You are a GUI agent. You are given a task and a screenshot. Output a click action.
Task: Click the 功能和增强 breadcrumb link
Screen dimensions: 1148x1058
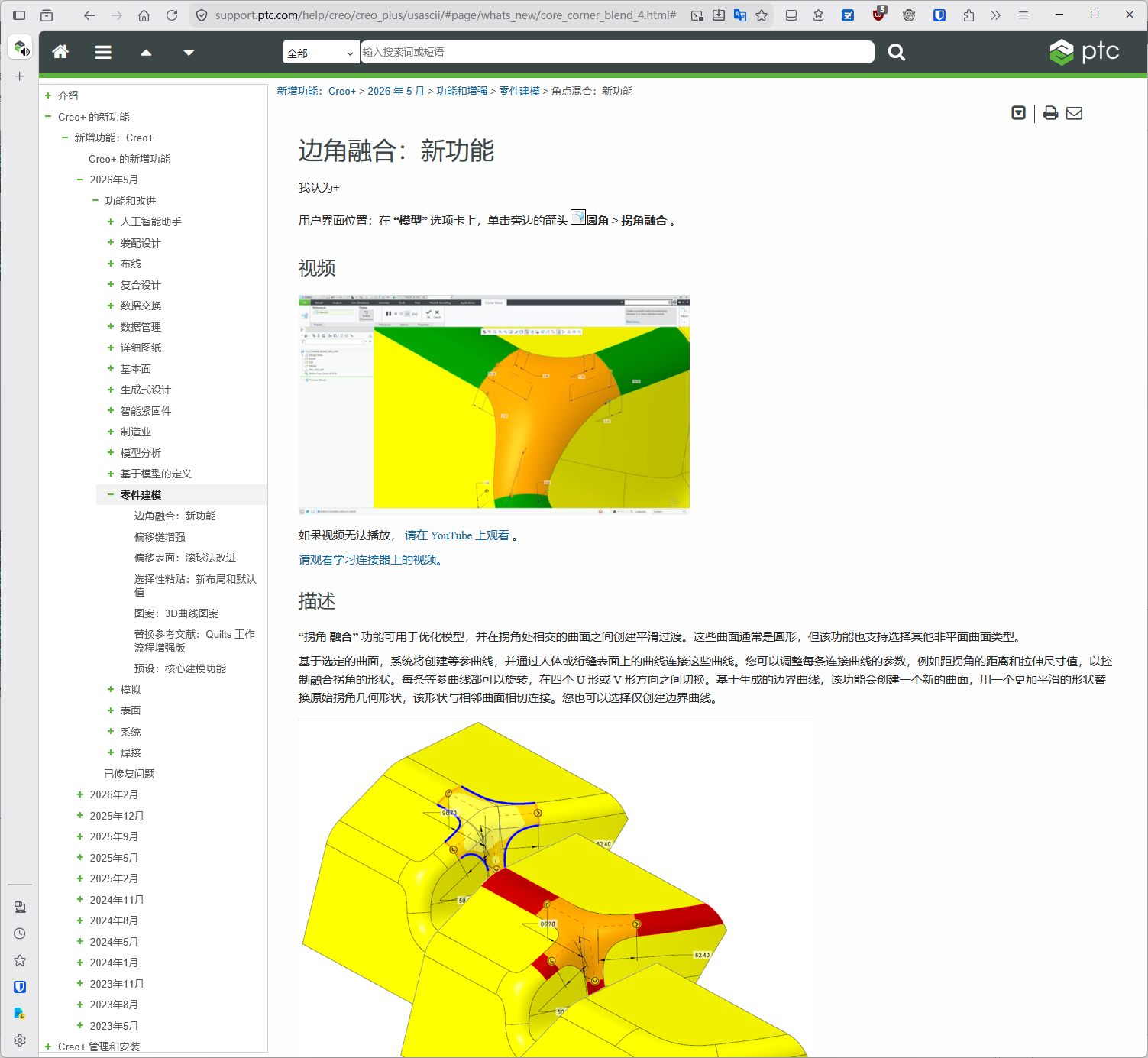[x=462, y=91]
